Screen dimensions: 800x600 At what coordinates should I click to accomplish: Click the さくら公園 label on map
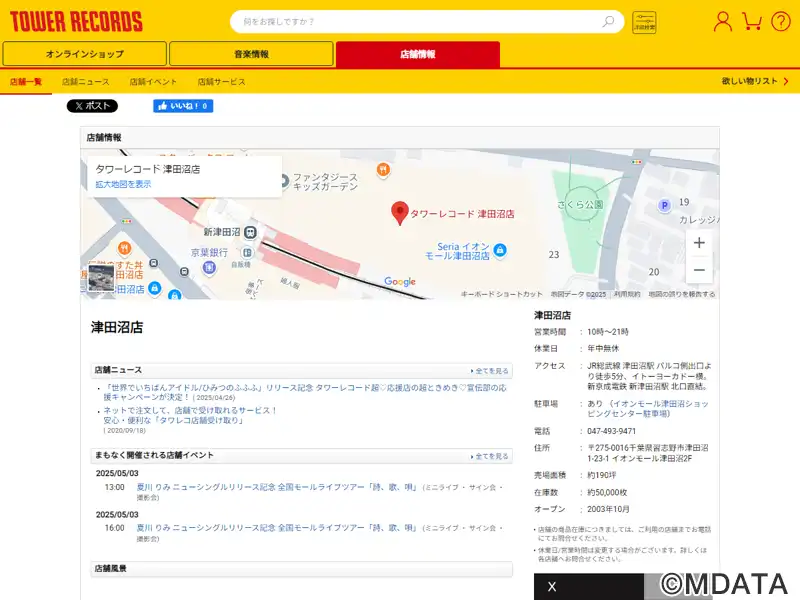580,205
